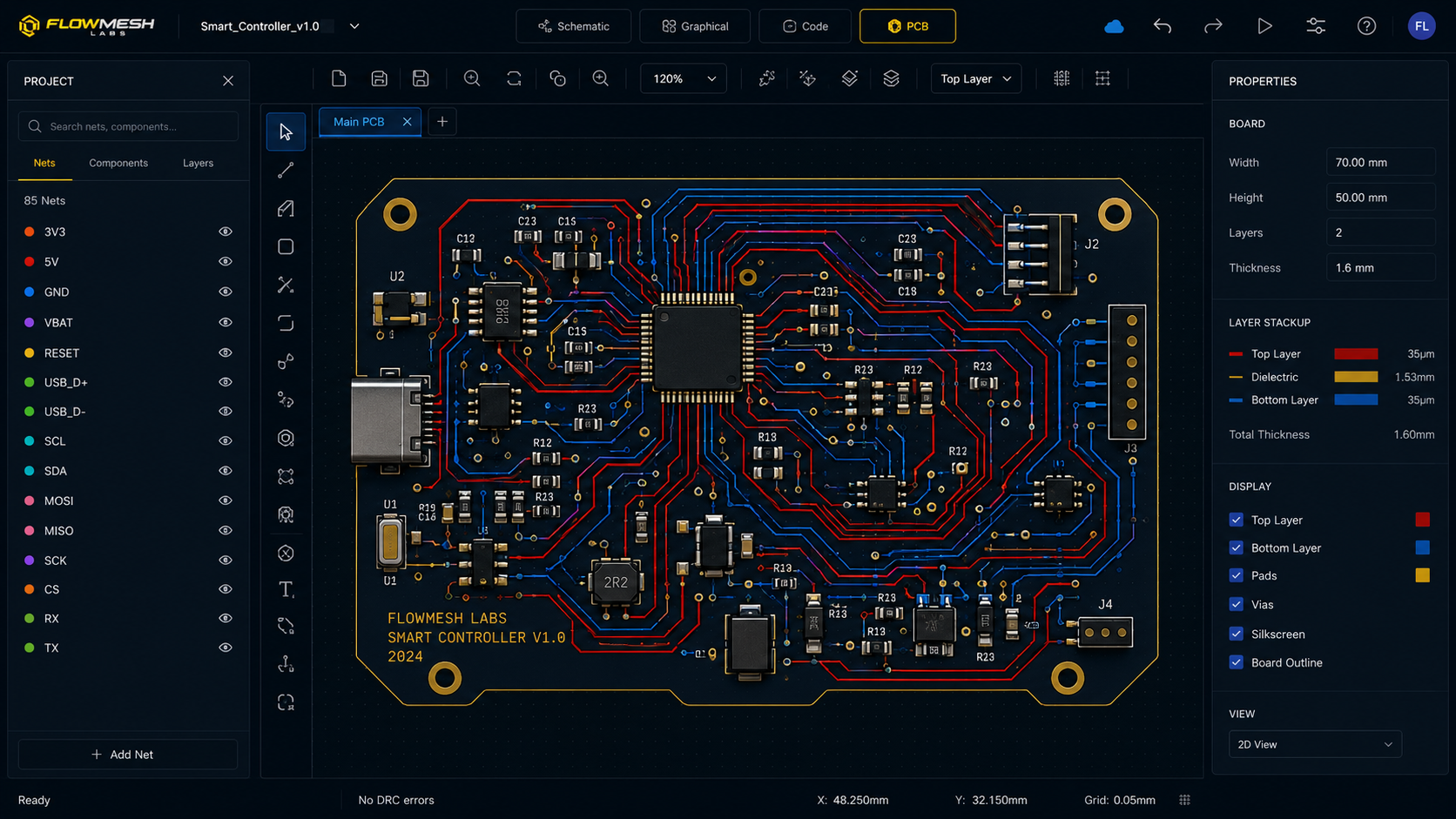The width and height of the screenshot is (1456, 819).
Task: Click the refresh view icon
Action: coord(515,78)
